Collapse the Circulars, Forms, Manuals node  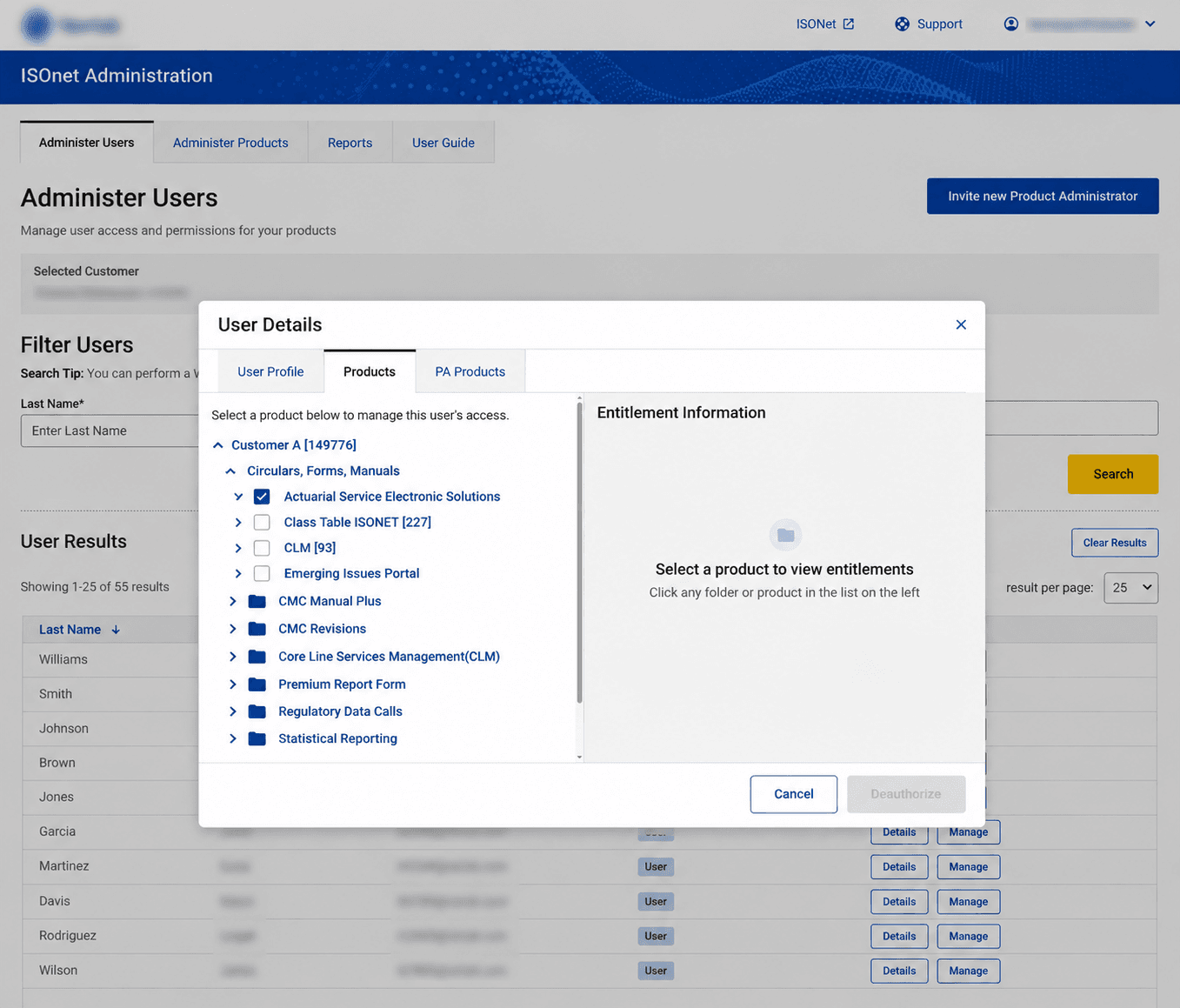[x=230, y=471]
